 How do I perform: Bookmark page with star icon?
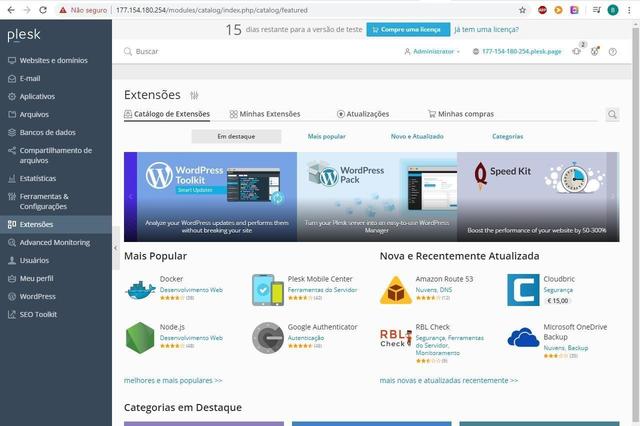(522, 10)
